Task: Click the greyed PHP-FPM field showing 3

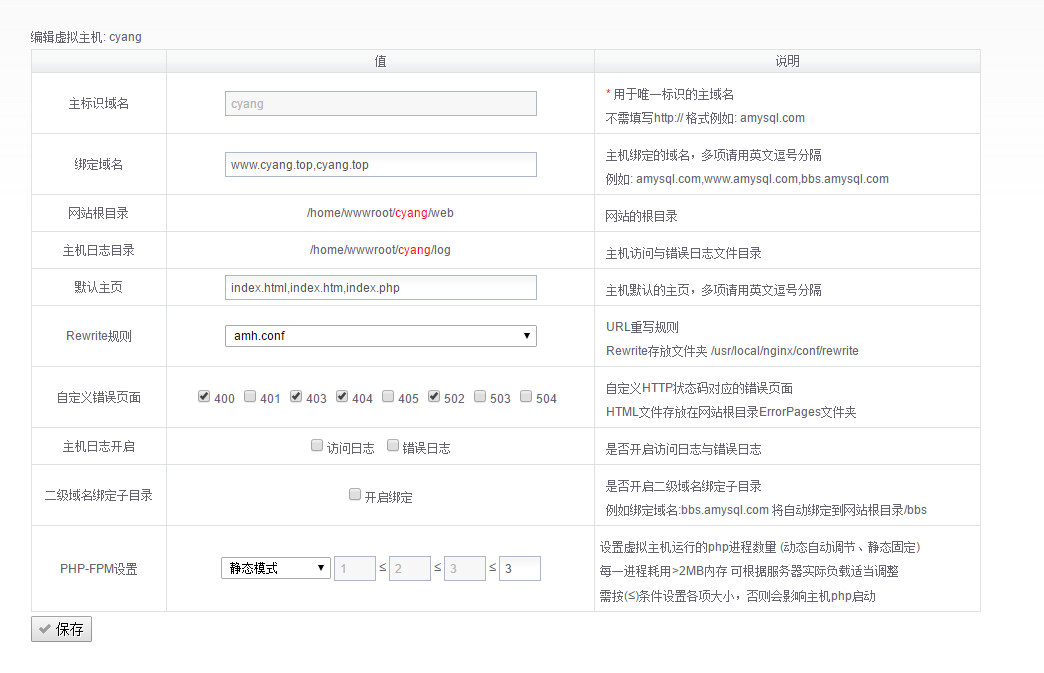Action: 465,568
